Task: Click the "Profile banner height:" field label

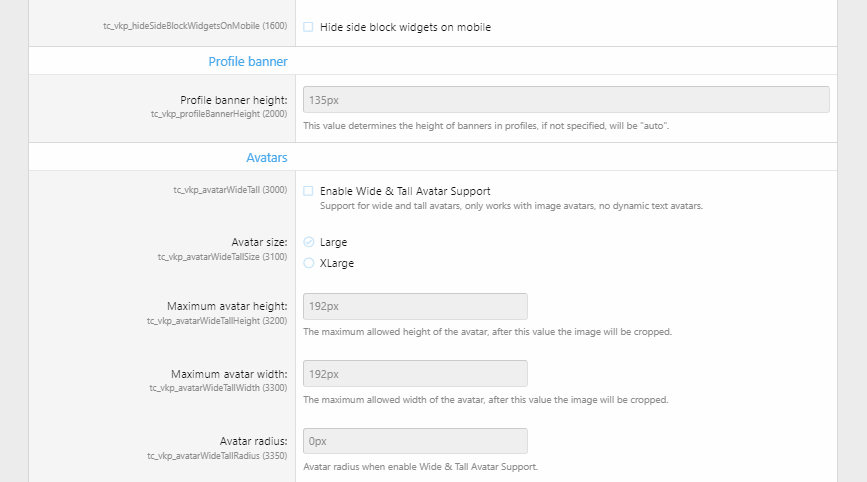Action: tap(234, 100)
